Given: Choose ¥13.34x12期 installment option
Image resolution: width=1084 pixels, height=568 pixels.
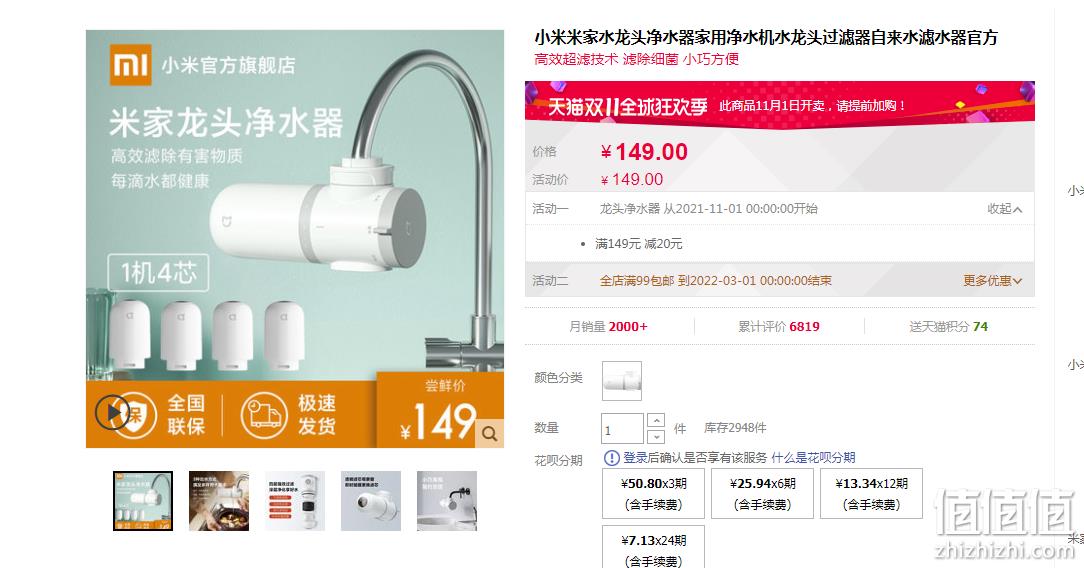Looking at the screenshot, I should point(871,493).
